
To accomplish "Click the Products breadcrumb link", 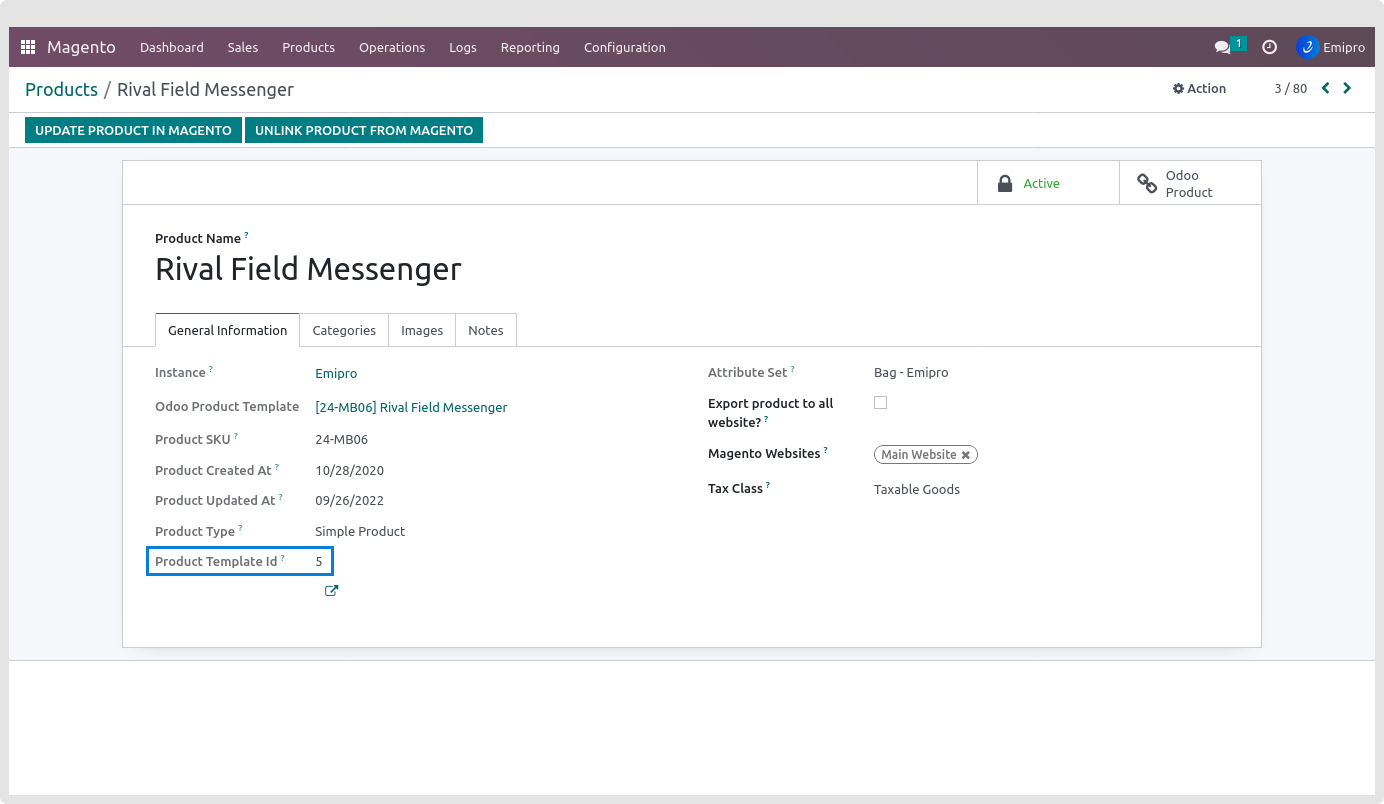I will pyautogui.click(x=61, y=89).
